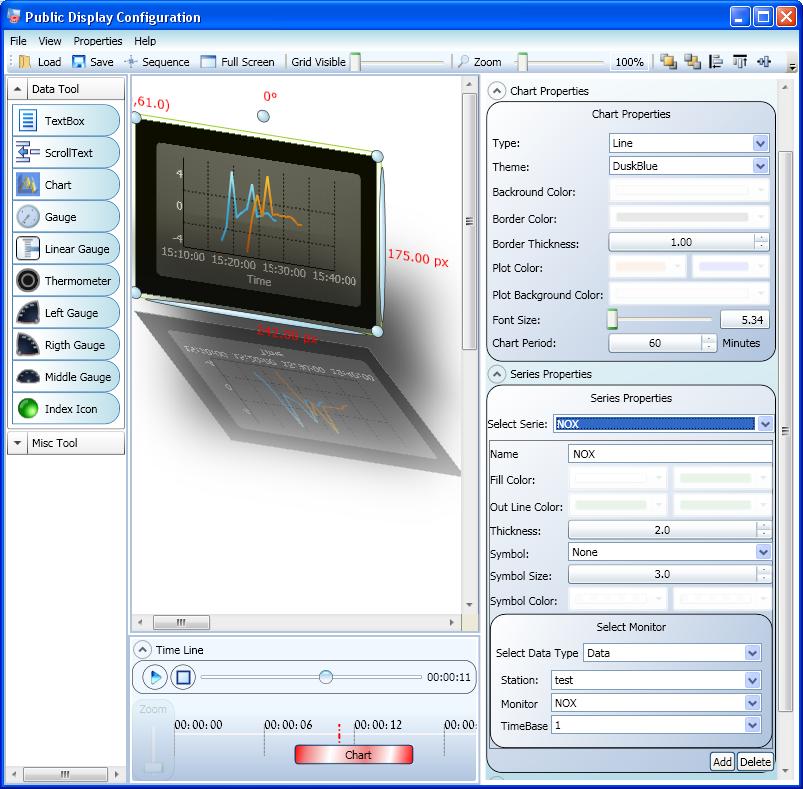Viewport: 803px width, 789px height.
Task: Expand the Misc Tool section
Action: tap(65, 443)
